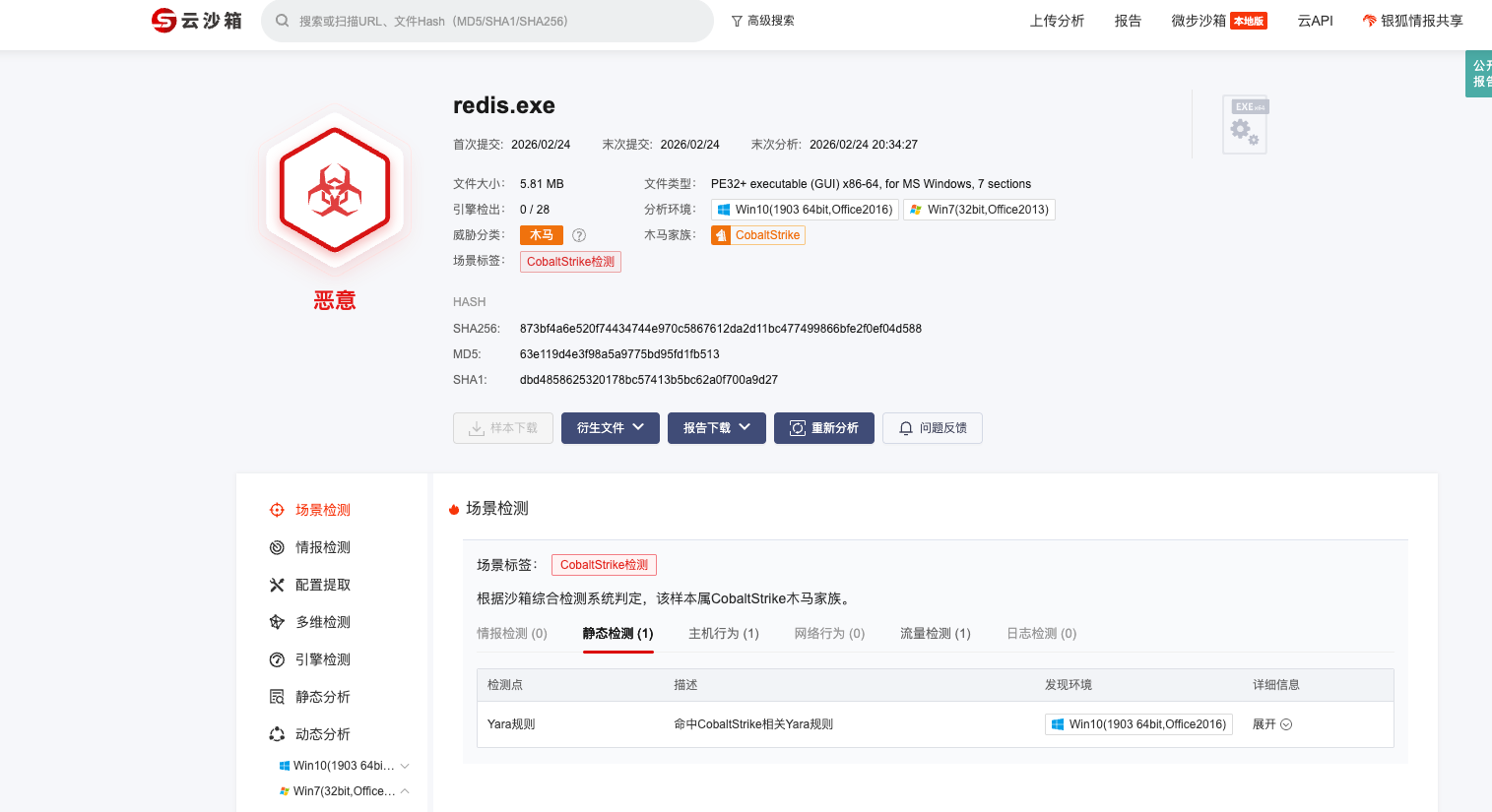
Task: Click the red biohazard malicious verdict badge
Action: pos(335,189)
